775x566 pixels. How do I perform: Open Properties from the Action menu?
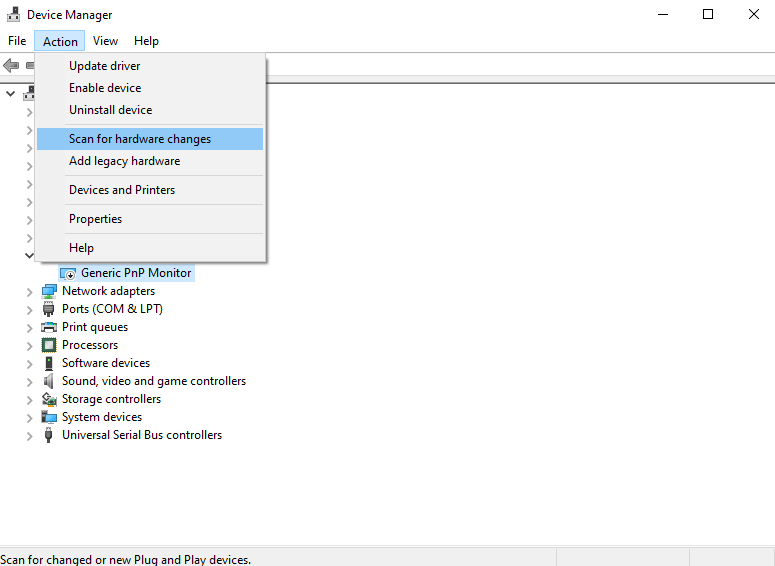[150, 219]
